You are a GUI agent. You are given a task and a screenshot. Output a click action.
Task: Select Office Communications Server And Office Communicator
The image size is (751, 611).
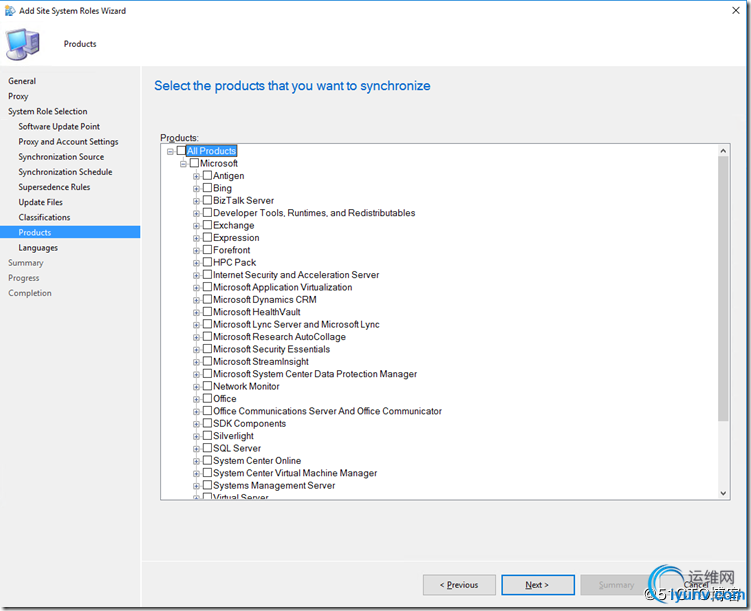pos(327,411)
